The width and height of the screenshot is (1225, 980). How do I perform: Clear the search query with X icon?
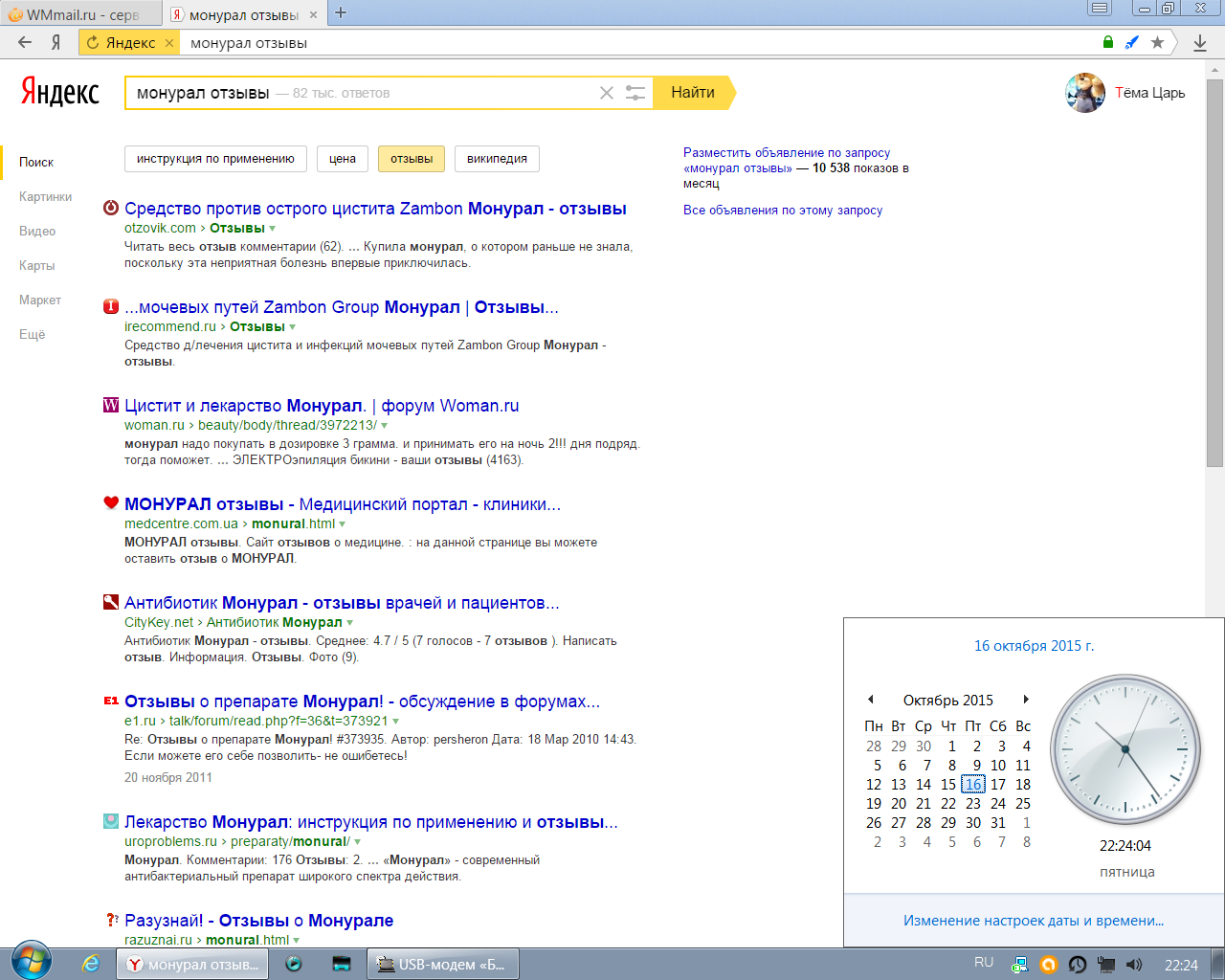pos(606,93)
